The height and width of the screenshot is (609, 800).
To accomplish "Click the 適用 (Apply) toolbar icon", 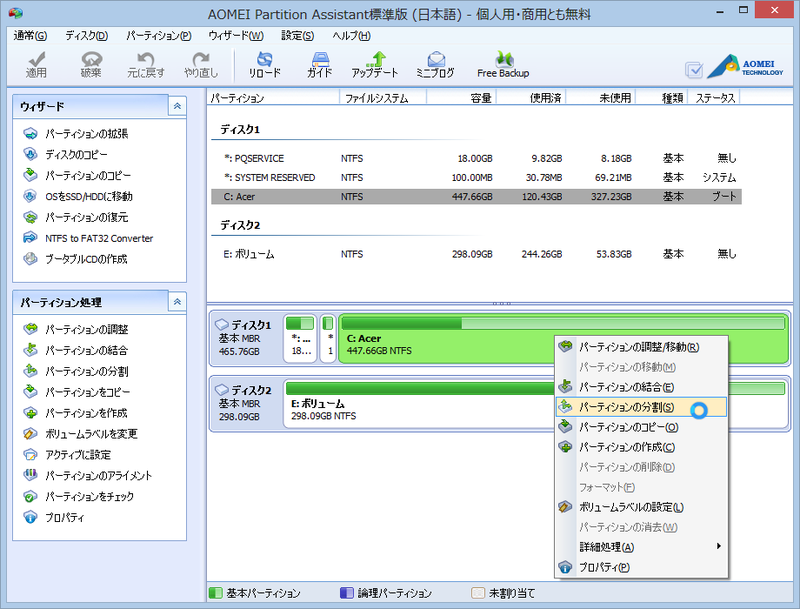I will click(36, 65).
